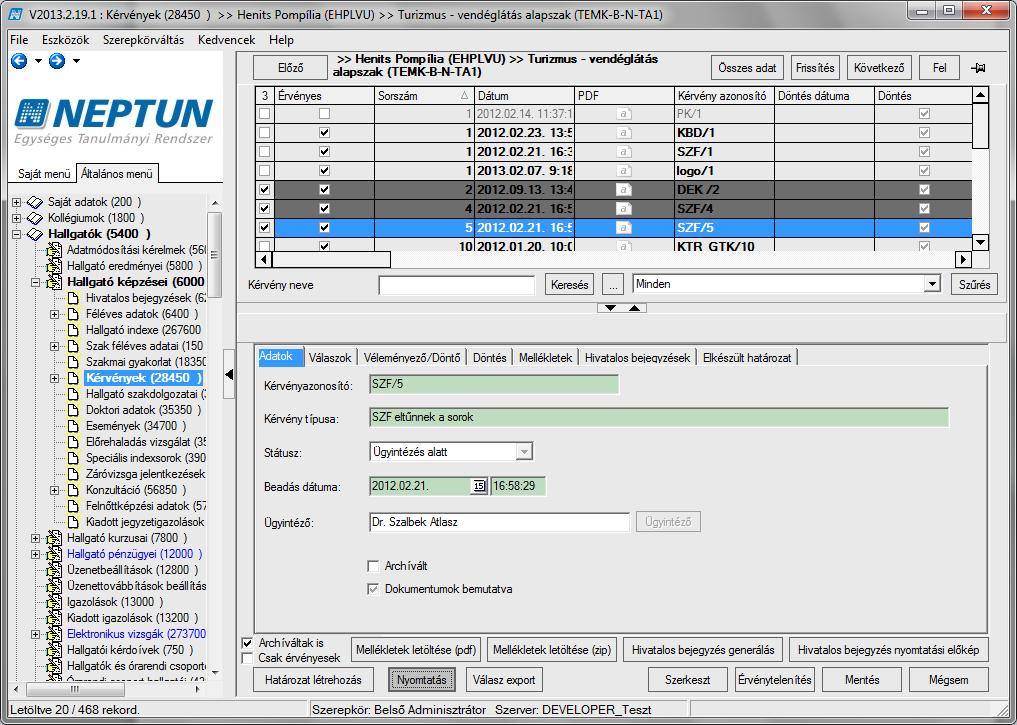Click the Nyomtatás button
Screen dimensions: 1017x725
[x=422, y=680]
